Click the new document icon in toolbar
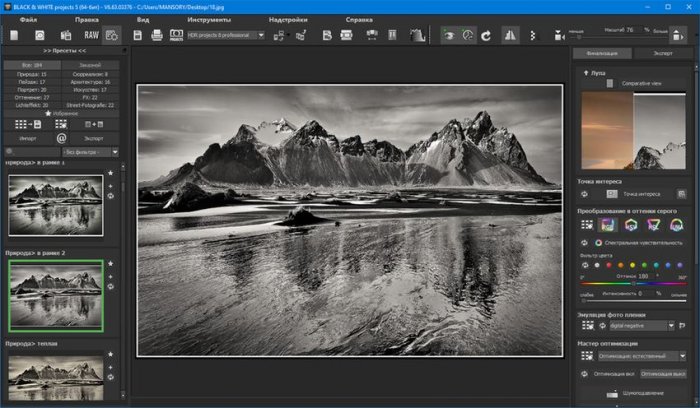Image resolution: width=700 pixels, height=408 pixels. [14, 35]
